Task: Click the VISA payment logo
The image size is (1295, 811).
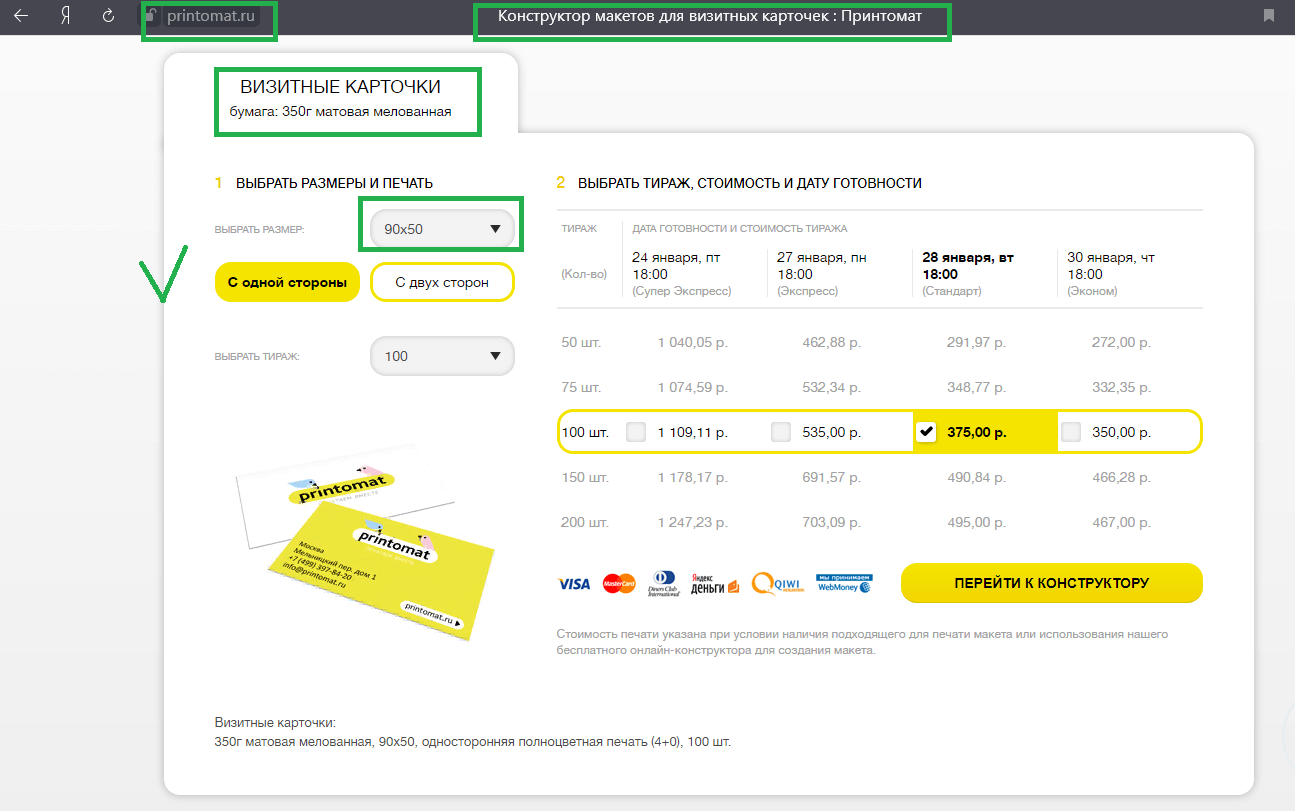Action: click(x=574, y=584)
